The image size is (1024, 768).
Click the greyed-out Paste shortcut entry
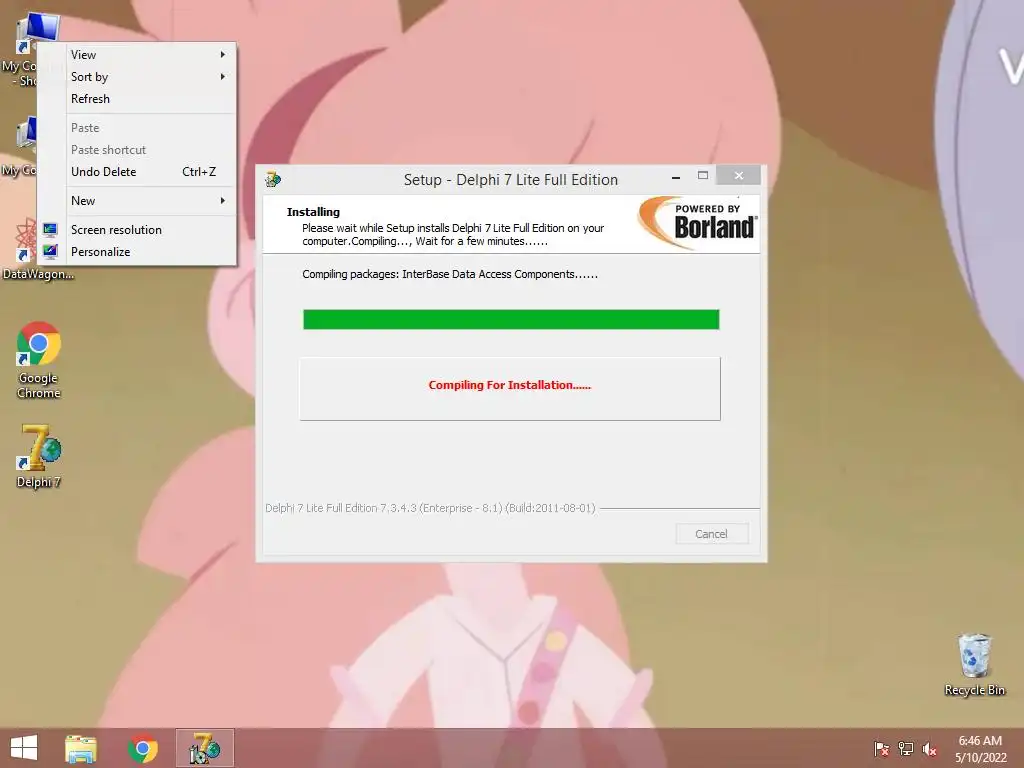click(x=136, y=150)
